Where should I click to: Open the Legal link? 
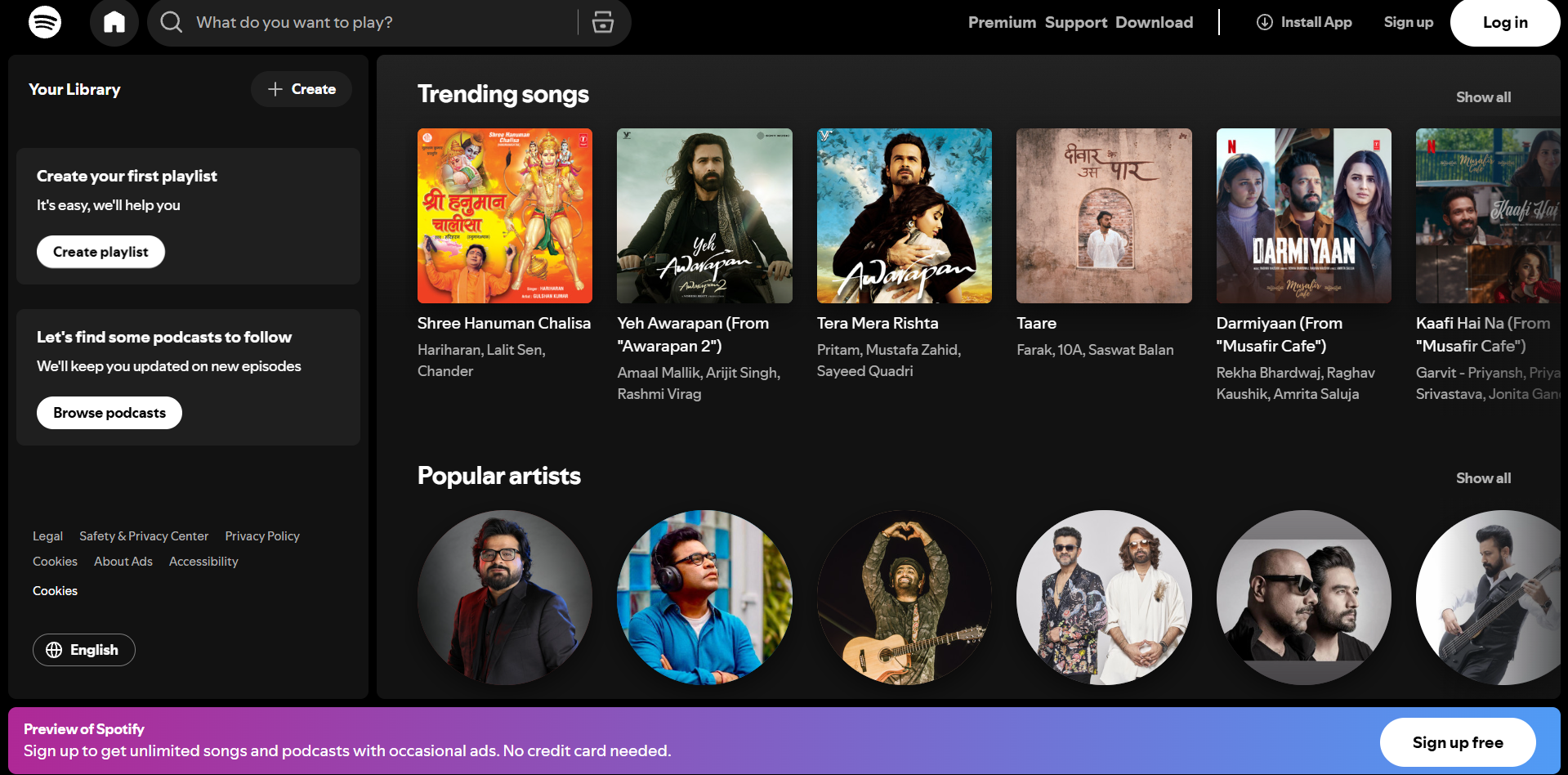click(47, 536)
